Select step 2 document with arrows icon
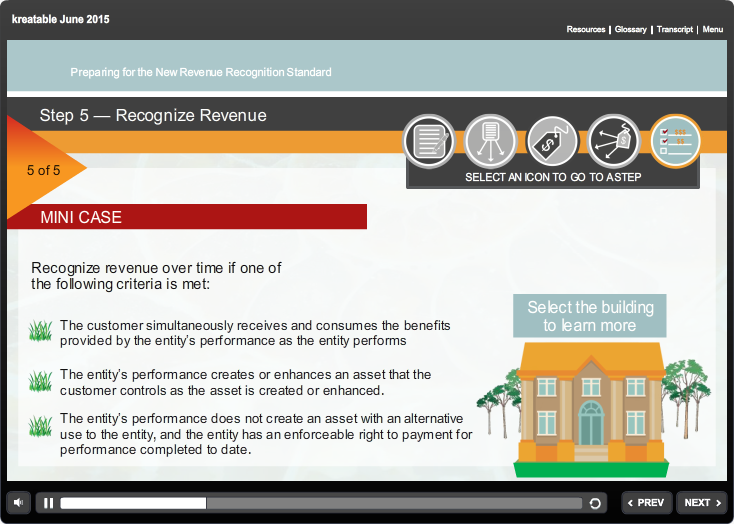This screenshot has height=524, width=734. (490, 141)
